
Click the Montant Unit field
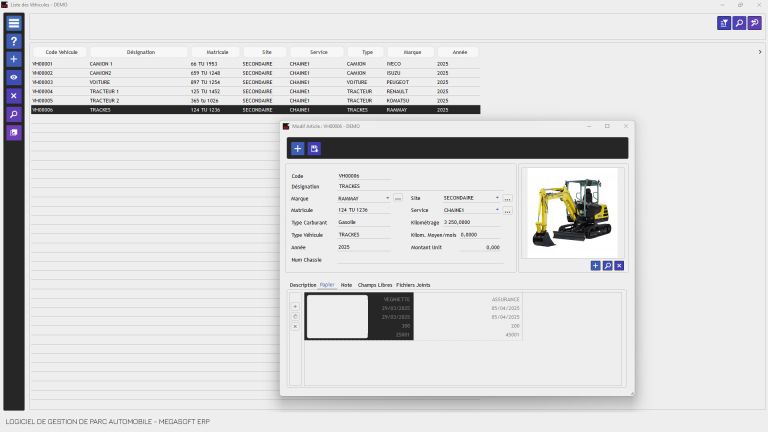pos(480,247)
